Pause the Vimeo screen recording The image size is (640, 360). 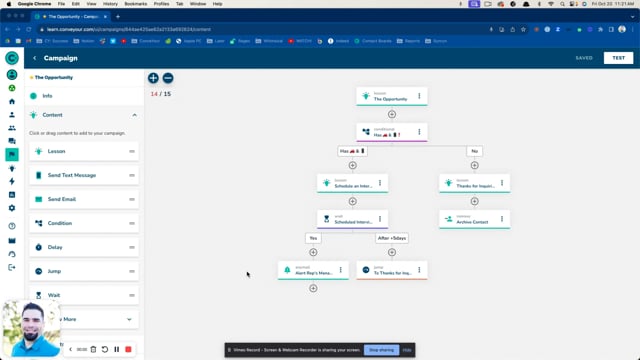pos(117,349)
